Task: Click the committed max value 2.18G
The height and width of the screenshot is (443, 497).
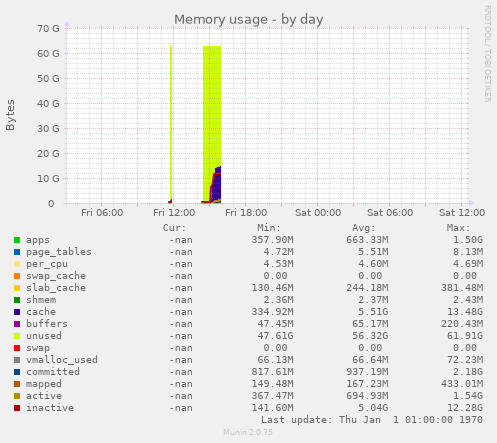Action: click(468, 372)
